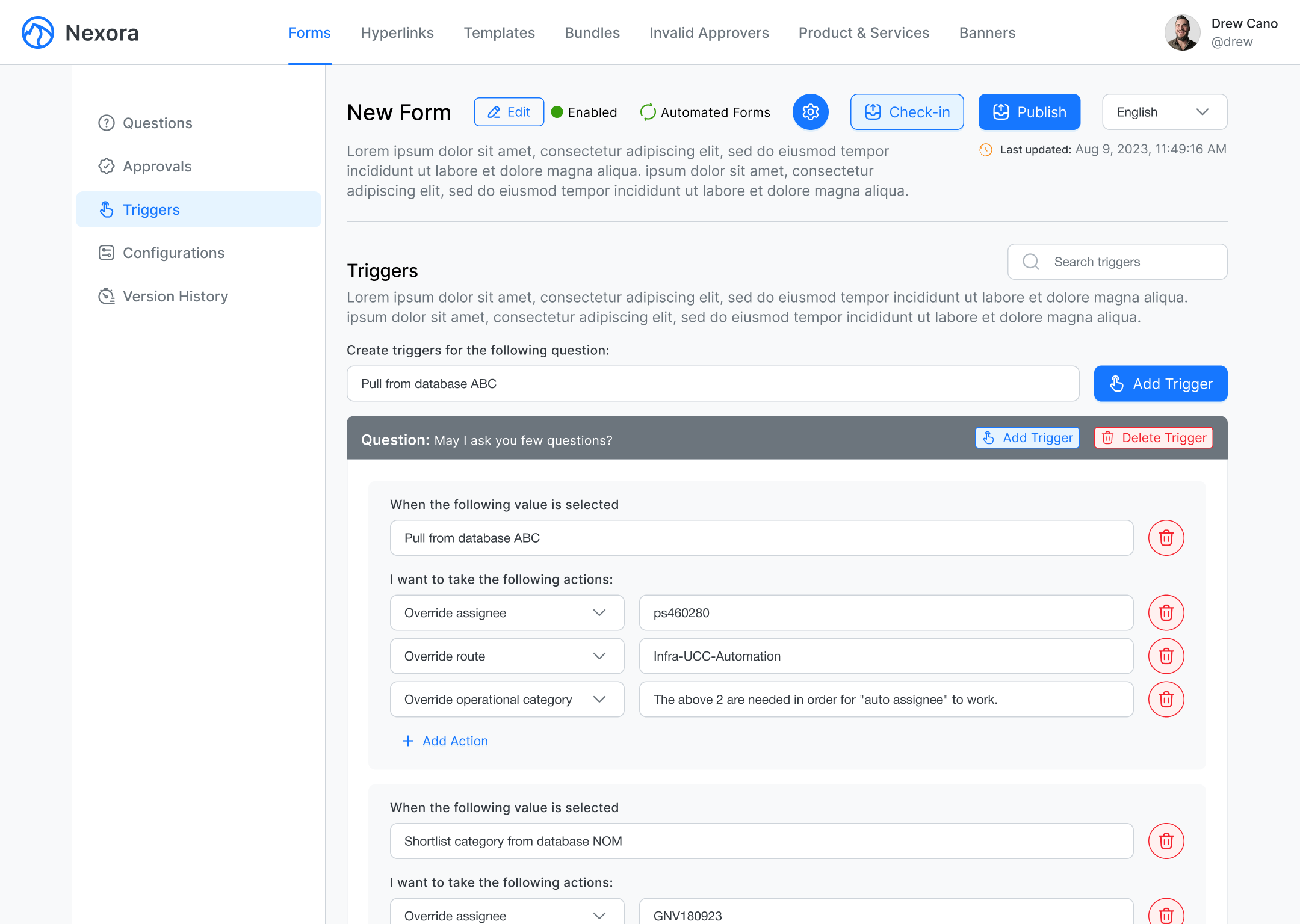Open the first Override assignee dropdown
This screenshot has width=1300, height=924.
(x=507, y=612)
